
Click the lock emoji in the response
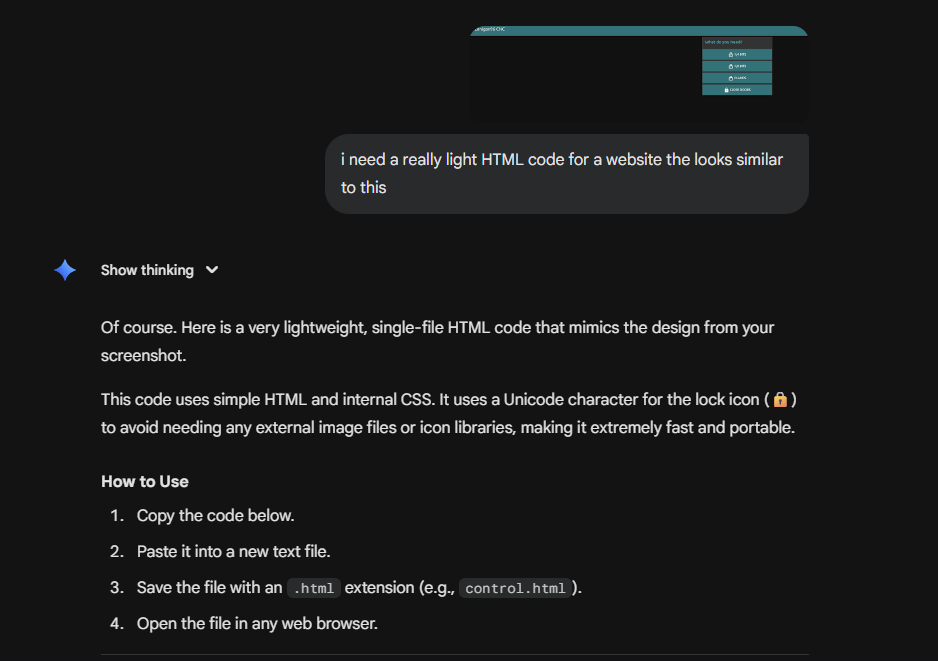(x=780, y=400)
